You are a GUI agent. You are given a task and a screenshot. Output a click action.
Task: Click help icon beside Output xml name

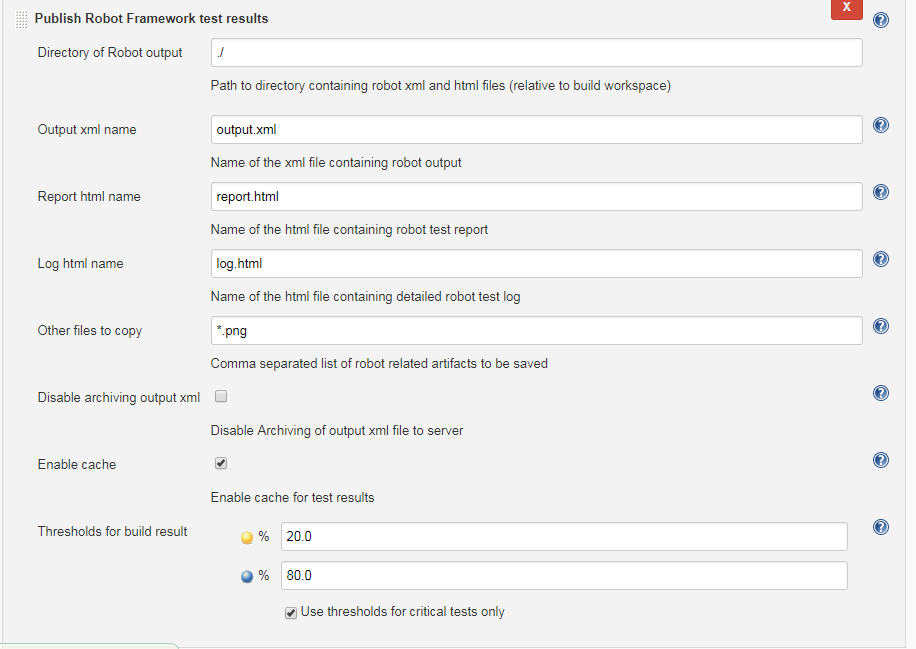(881, 125)
